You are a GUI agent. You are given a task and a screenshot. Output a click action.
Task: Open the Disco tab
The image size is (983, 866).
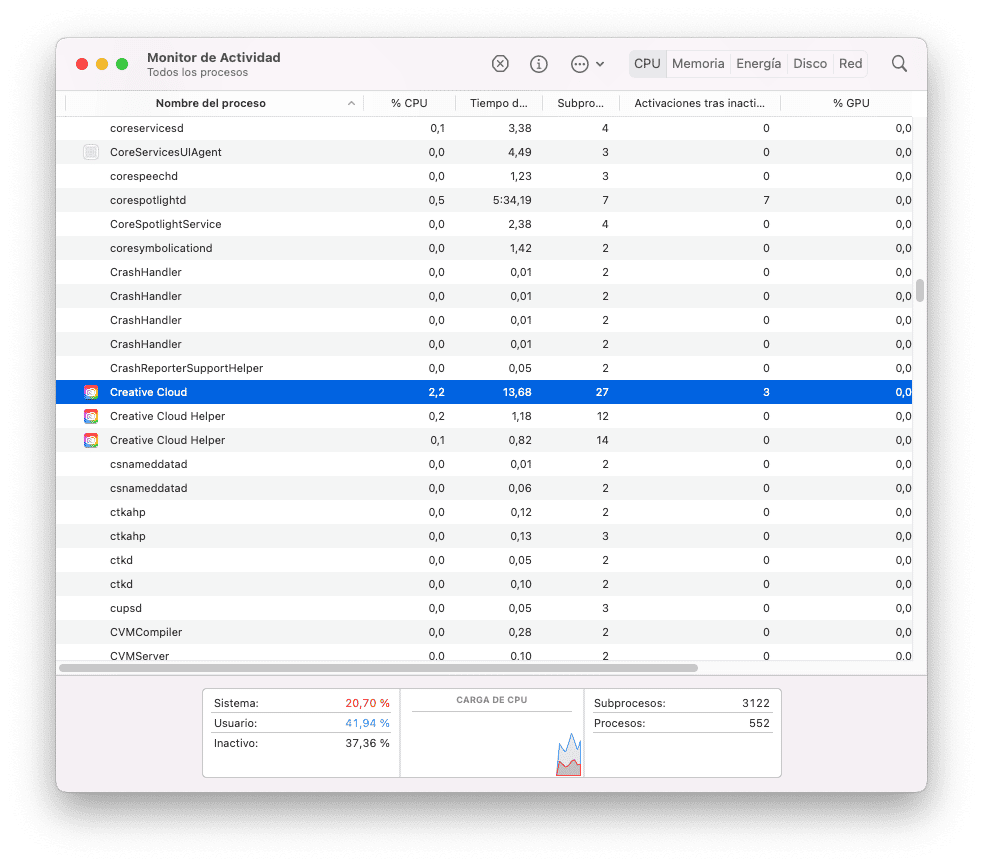click(810, 64)
